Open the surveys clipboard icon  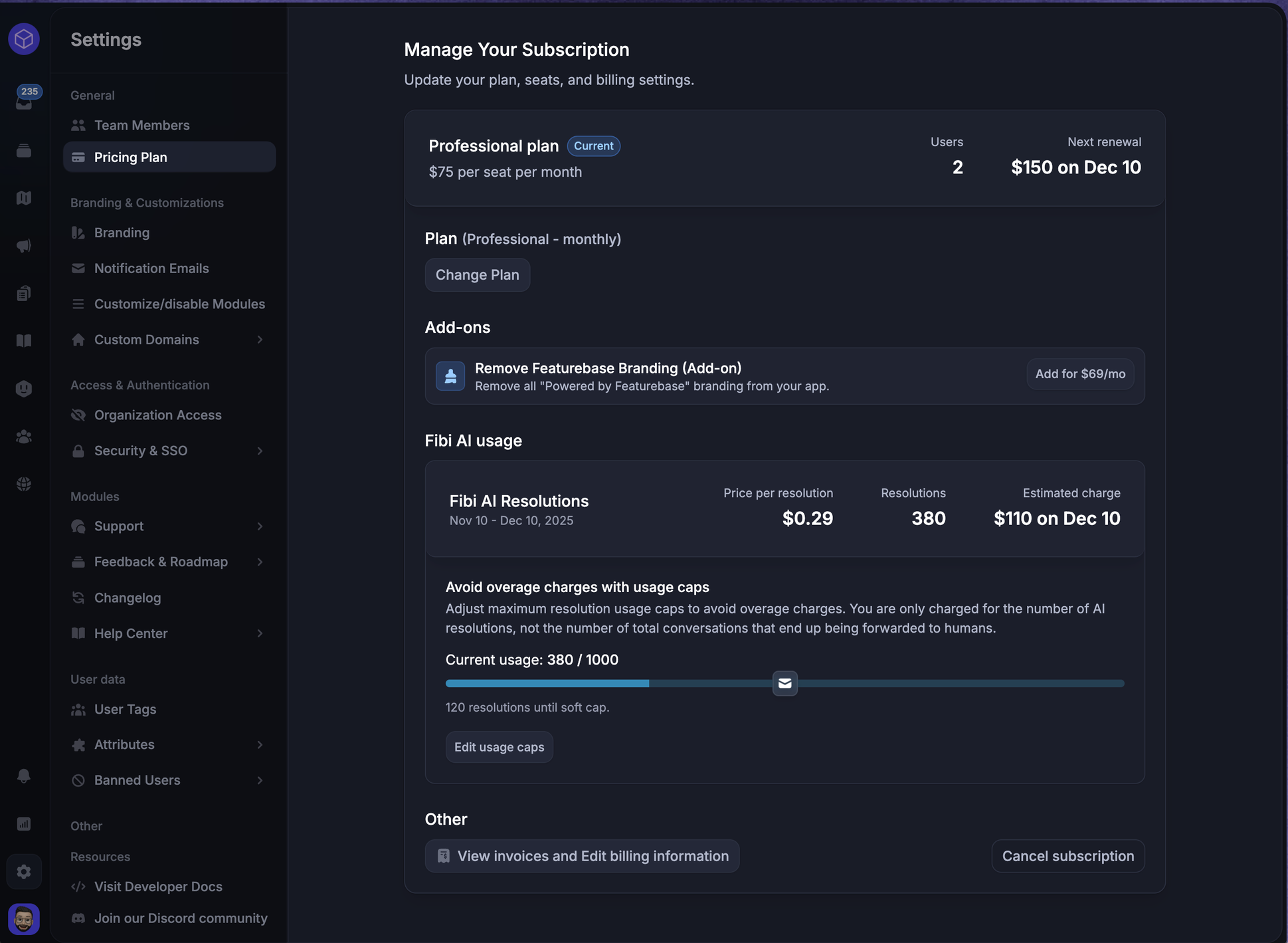[x=24, y=293]
